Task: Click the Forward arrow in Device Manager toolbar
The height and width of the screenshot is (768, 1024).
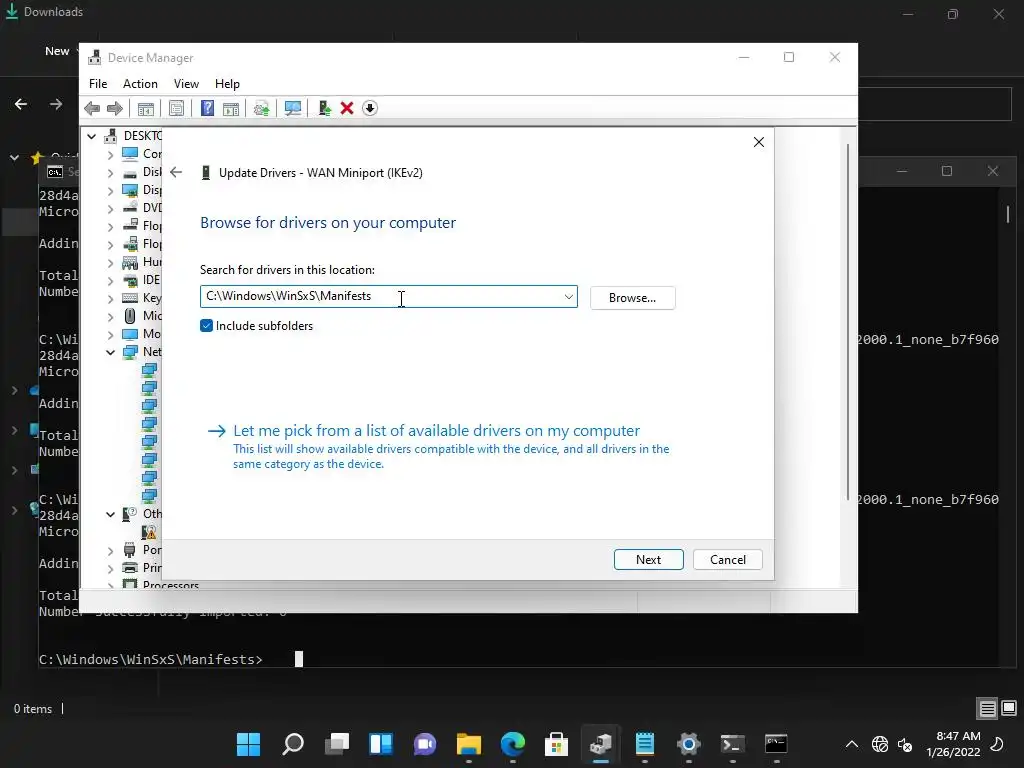Action: [114, 108]
